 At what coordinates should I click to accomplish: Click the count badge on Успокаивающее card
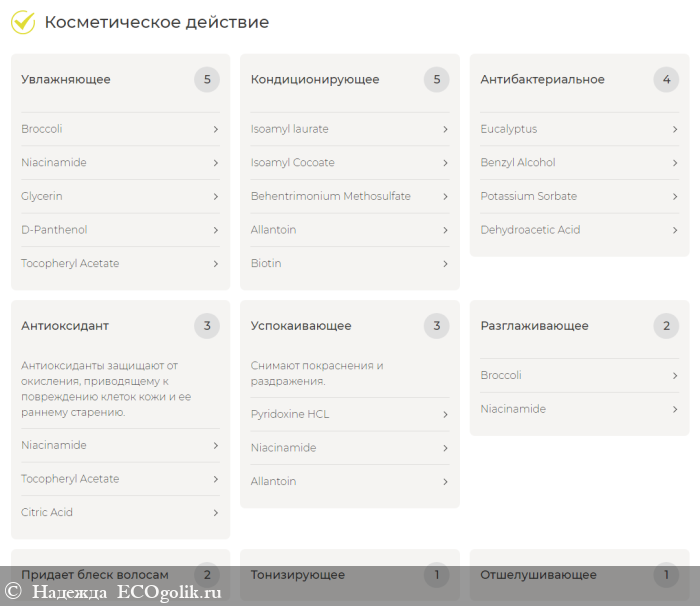(436, 326)
